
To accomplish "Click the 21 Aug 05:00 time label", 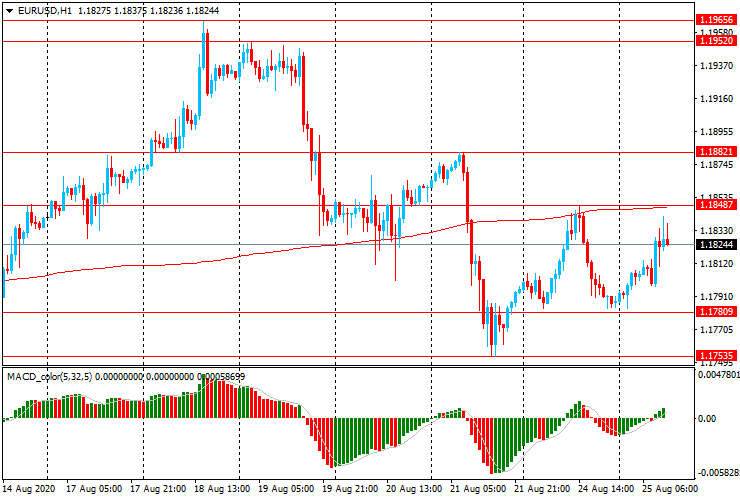I will pos(478,488).
